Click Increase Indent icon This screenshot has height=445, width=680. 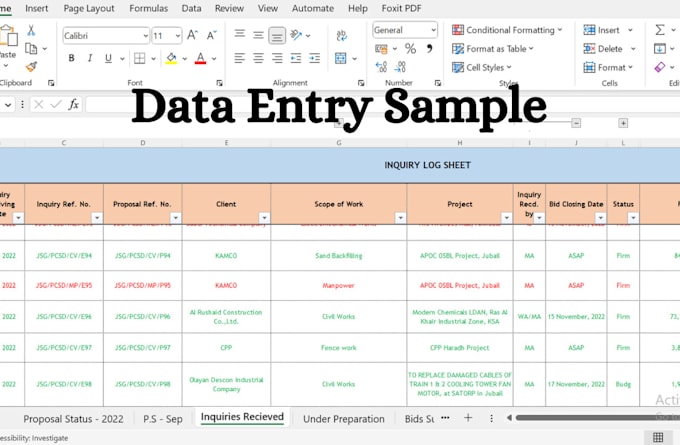coord(314,58)
